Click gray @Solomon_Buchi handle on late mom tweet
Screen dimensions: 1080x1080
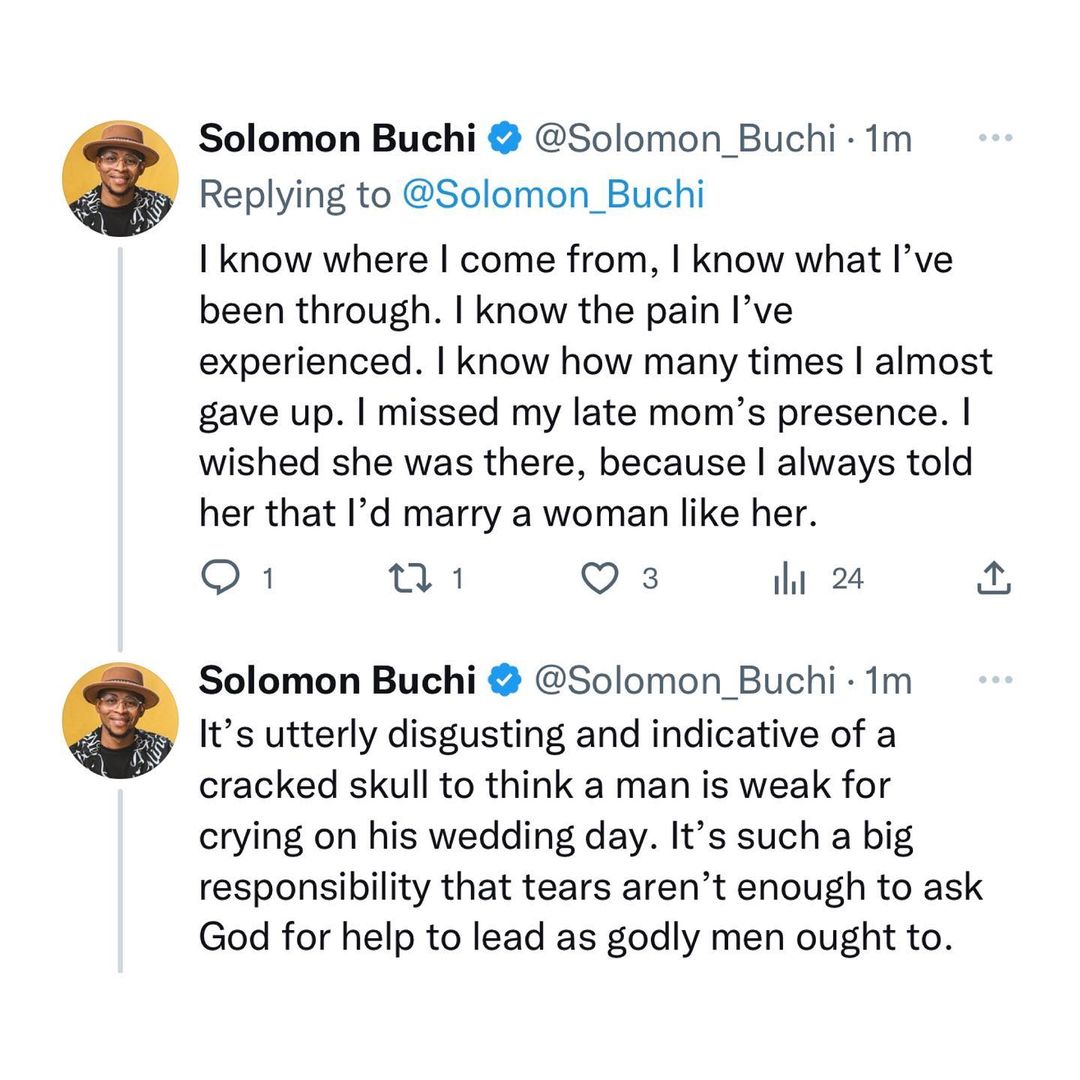coord(684,140)
